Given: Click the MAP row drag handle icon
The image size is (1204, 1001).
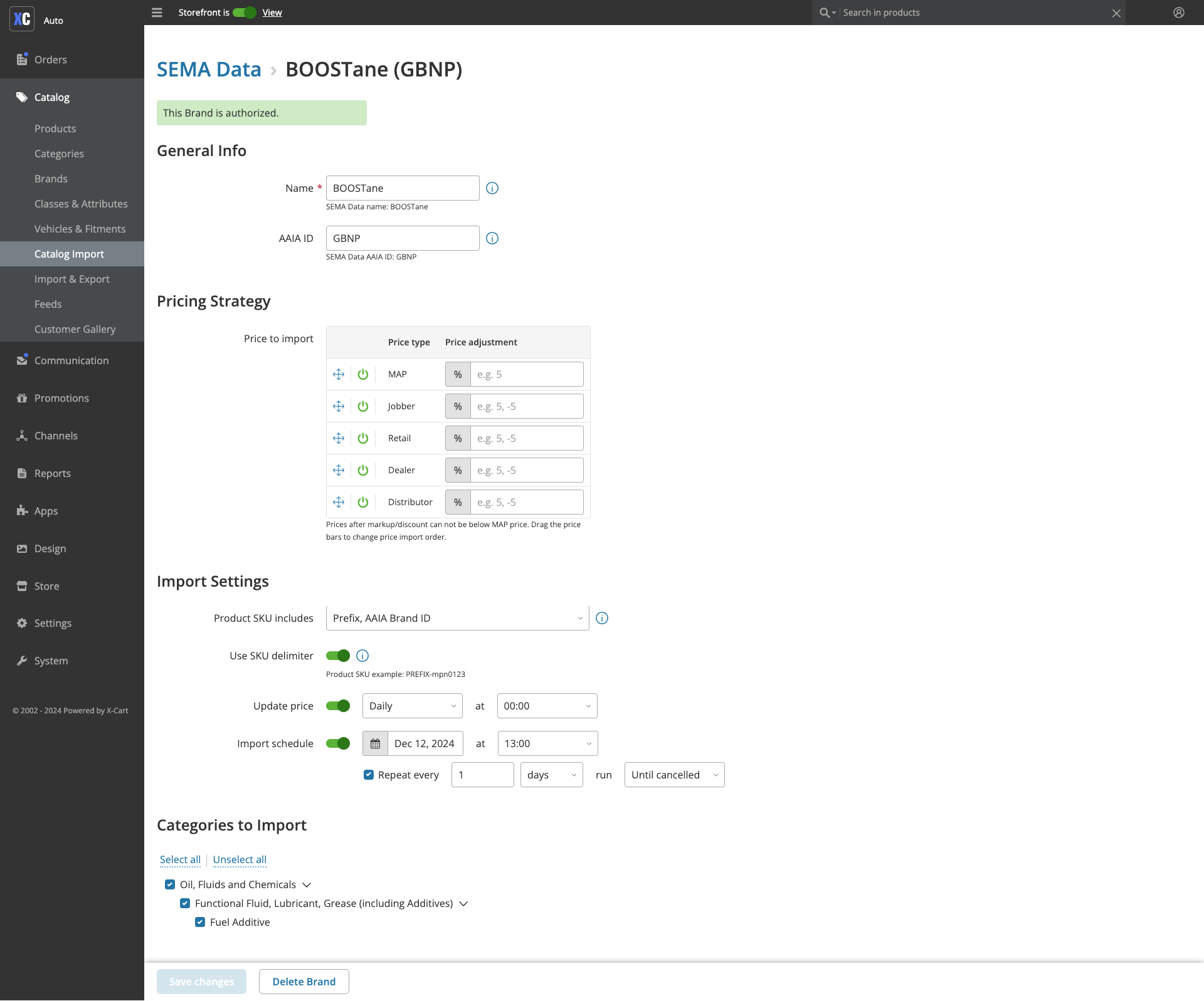Looking at the screenshot, I should (x=339, y=374).
